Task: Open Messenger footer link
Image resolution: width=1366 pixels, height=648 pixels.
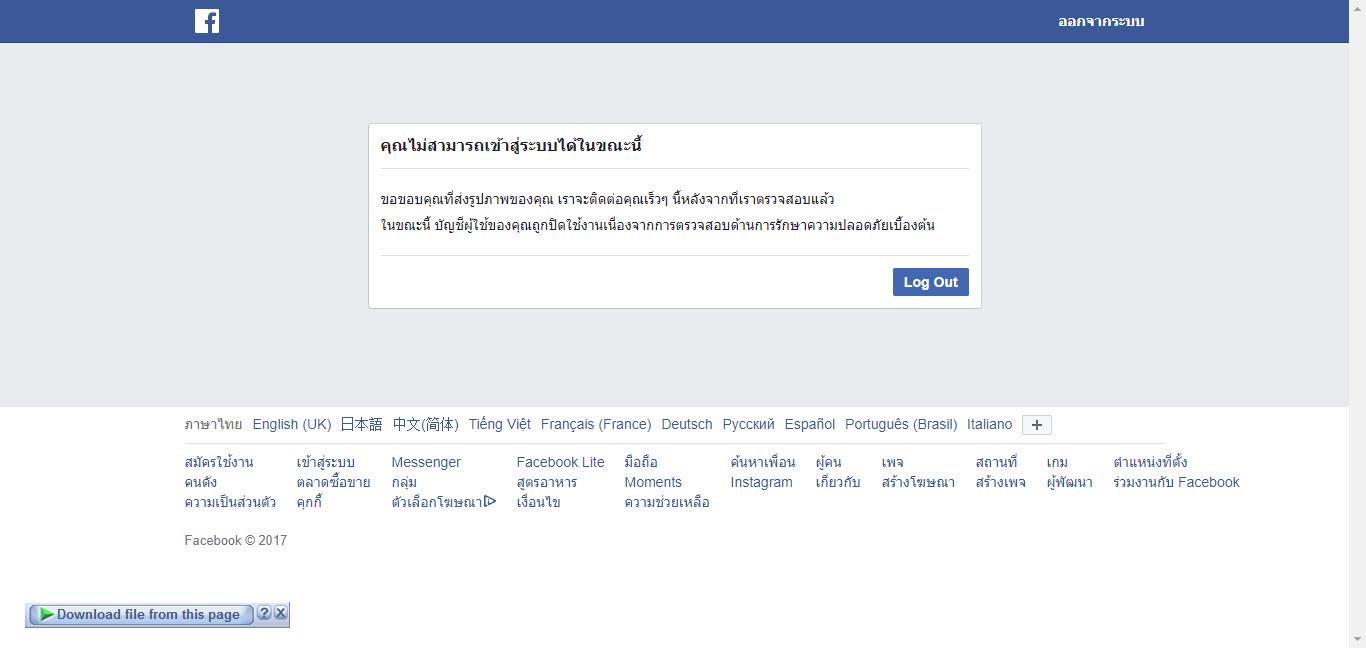Action: click(426, 462)
